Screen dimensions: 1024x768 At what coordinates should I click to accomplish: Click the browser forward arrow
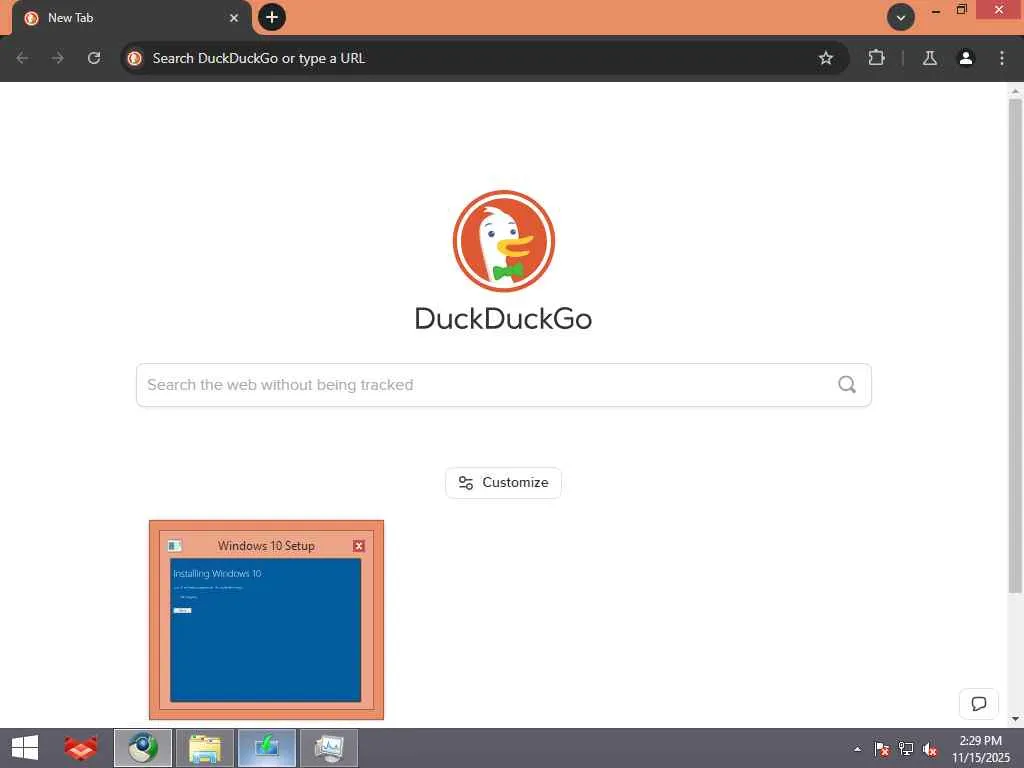pos(58,58)
